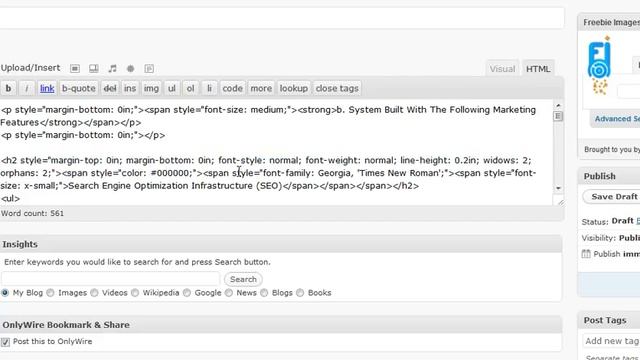Viewport: 640px width, 360px height.
Task: Click the Visibility: Public text
Action: (x=611, y=238)
